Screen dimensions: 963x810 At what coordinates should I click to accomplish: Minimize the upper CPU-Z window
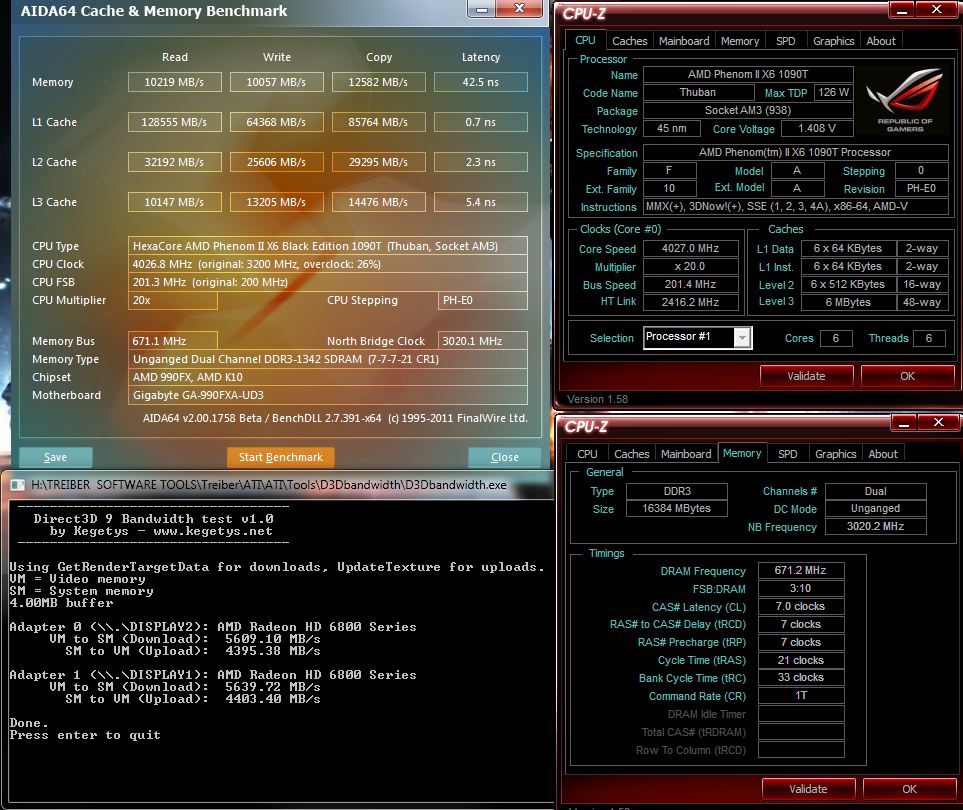pos(902,9)
